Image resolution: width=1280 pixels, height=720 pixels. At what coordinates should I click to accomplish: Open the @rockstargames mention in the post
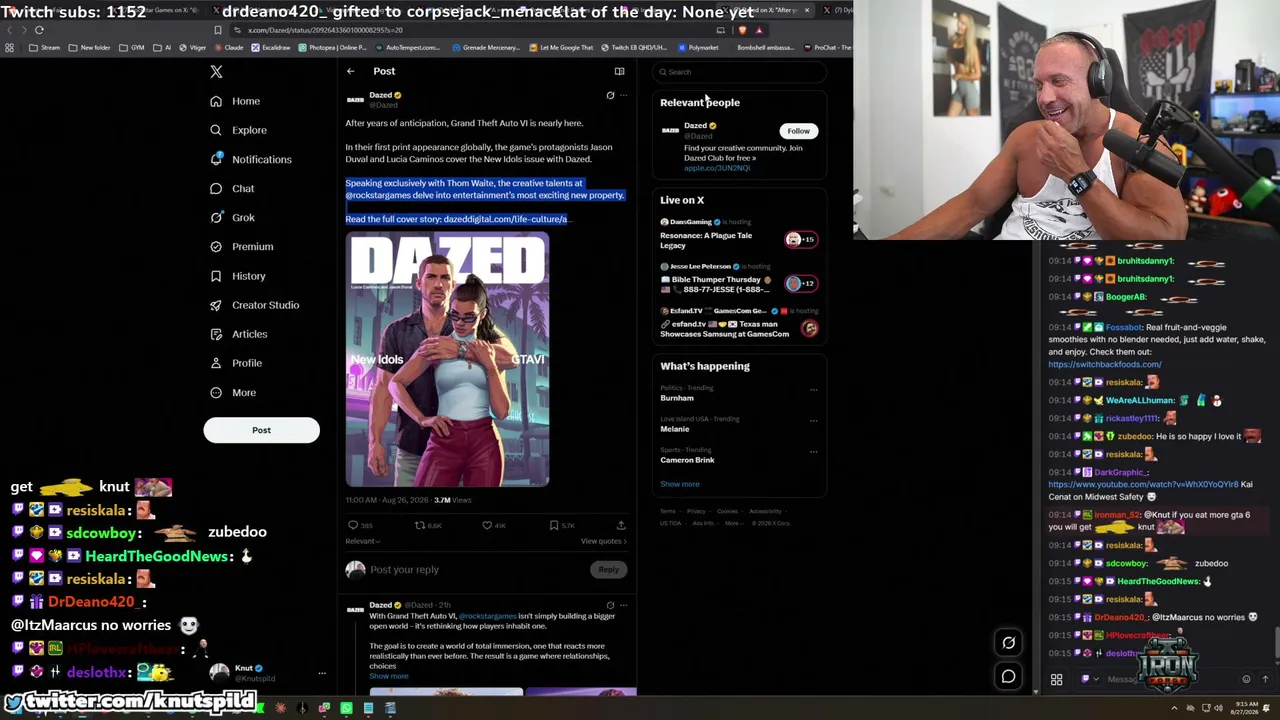378,195
